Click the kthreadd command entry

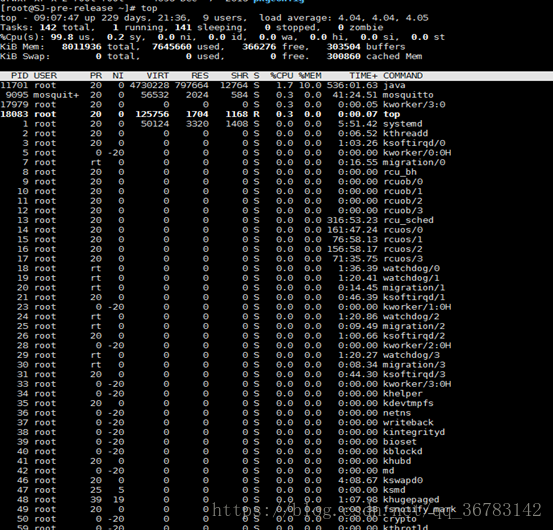406,134
